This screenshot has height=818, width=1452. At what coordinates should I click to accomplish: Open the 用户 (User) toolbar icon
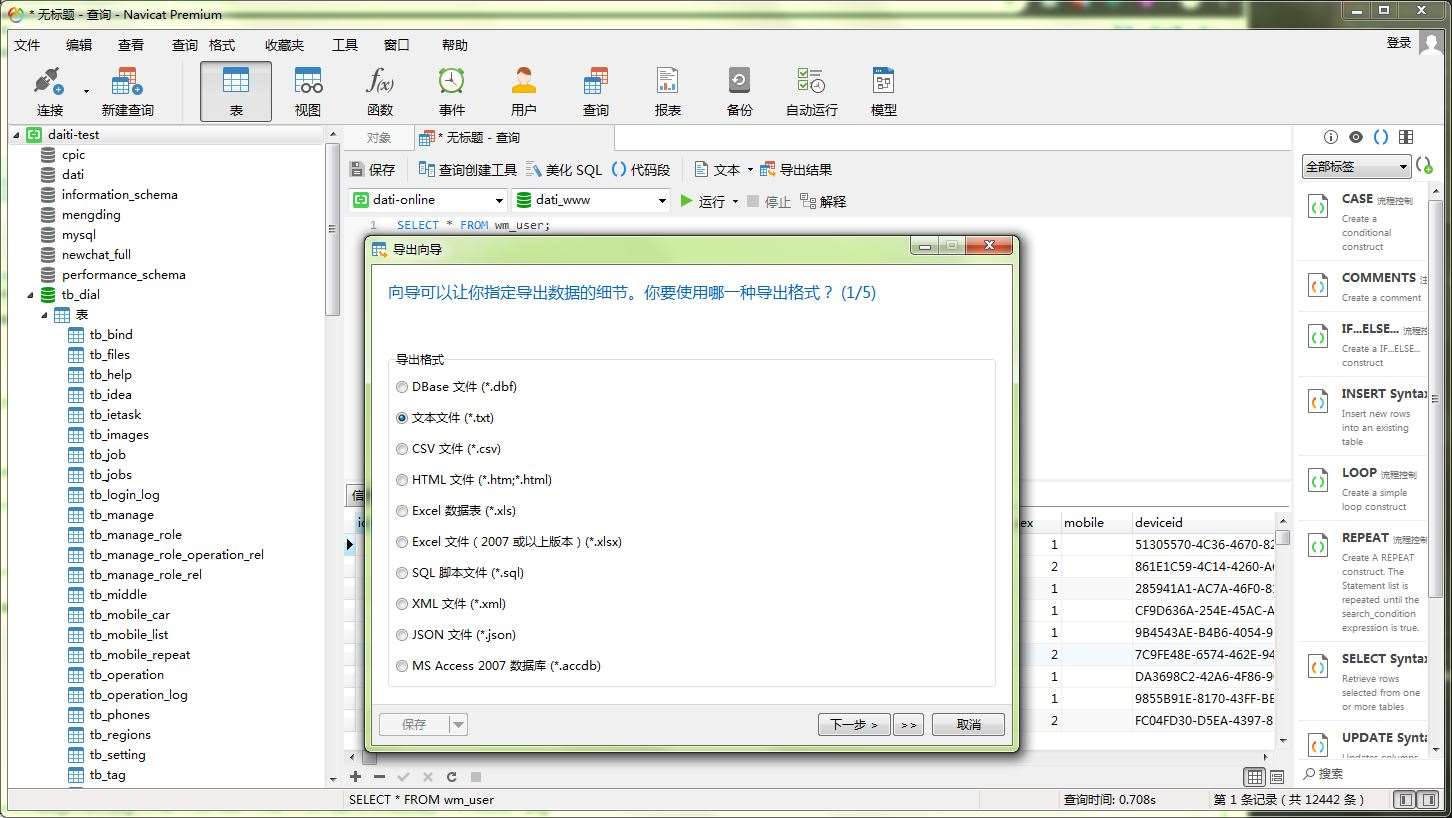(524, 91)
